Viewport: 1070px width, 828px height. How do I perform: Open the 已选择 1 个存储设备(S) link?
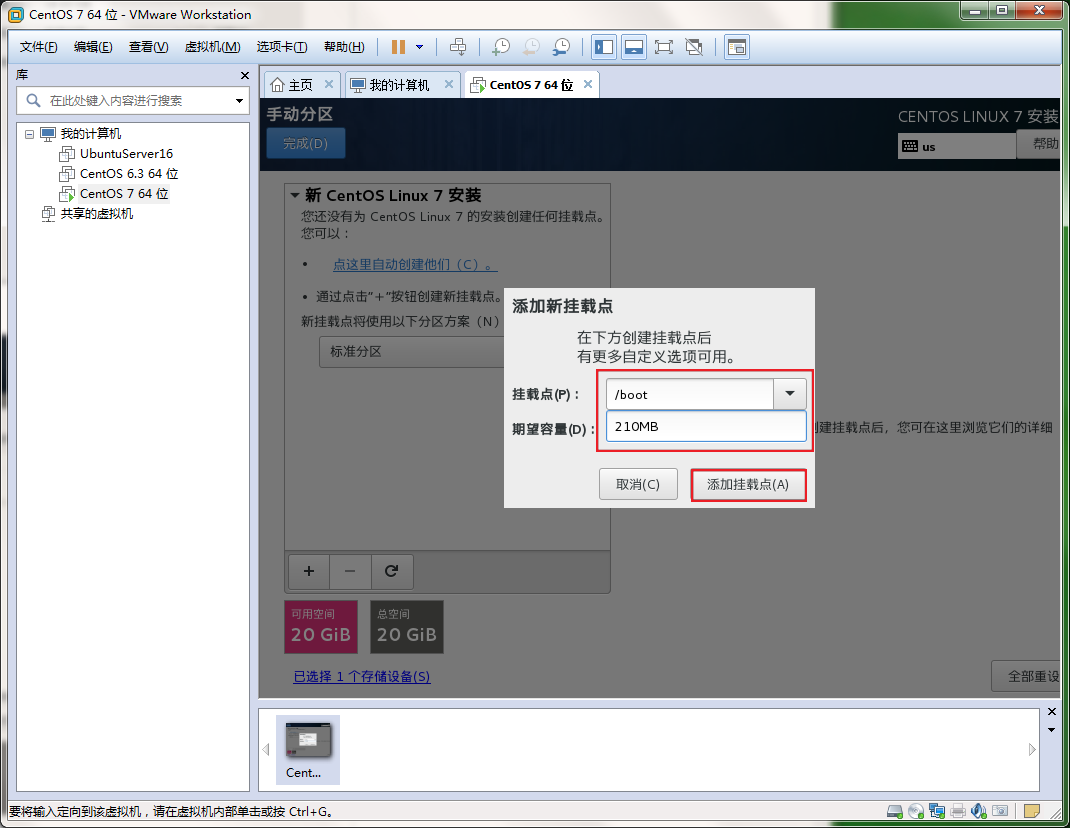(x=362, y=676)
